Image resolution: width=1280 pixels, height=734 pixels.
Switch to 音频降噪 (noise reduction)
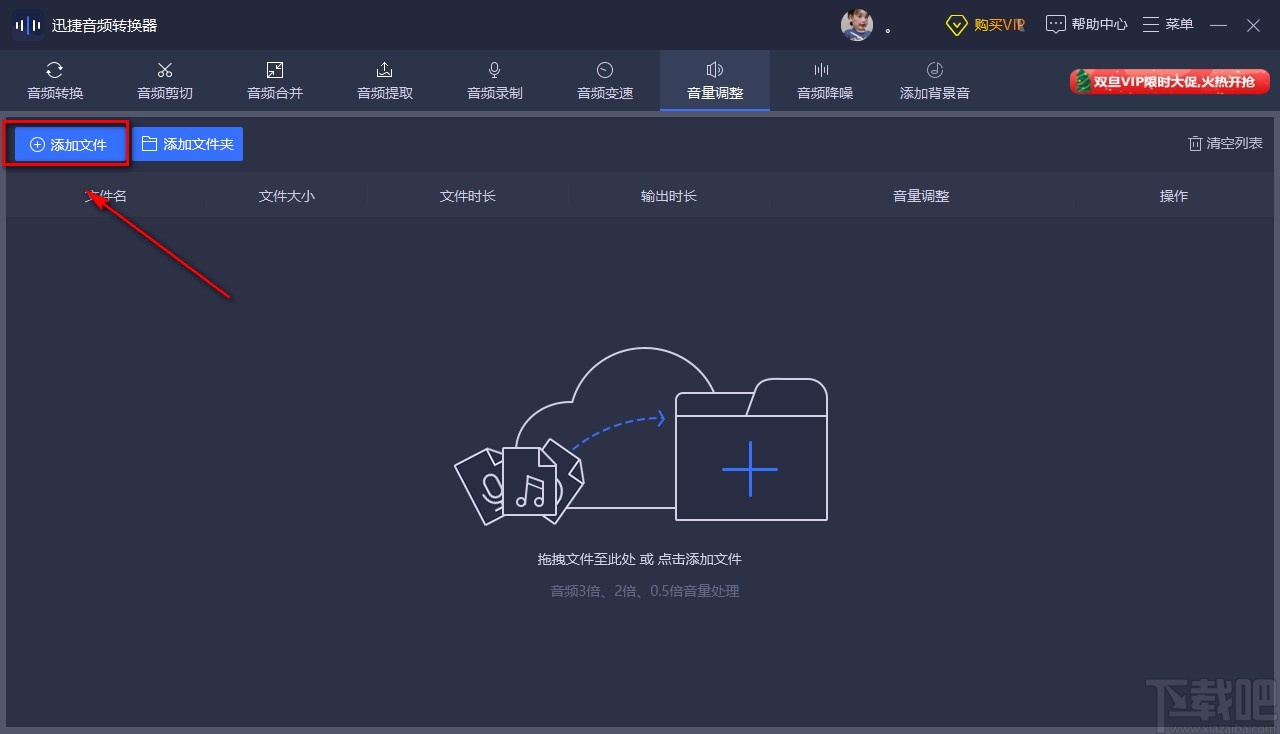824,80
